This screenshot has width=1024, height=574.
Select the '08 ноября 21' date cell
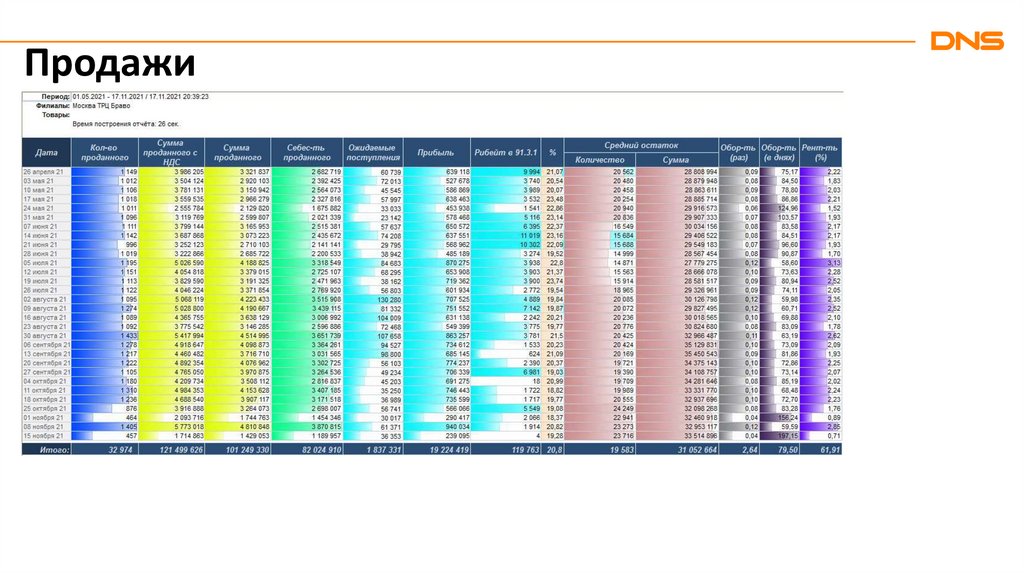(46, 427)
